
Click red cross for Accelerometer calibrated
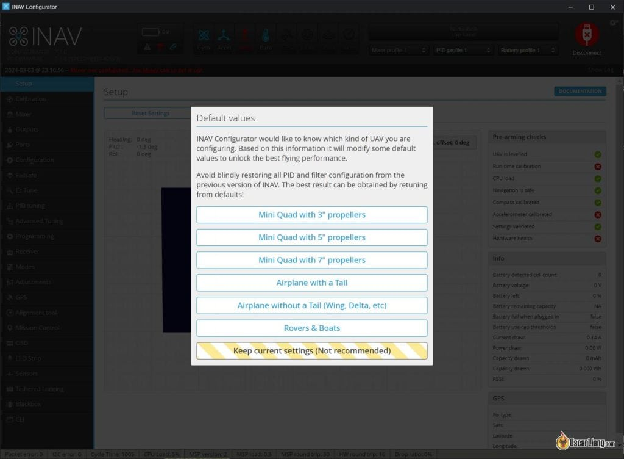(598, 215)
